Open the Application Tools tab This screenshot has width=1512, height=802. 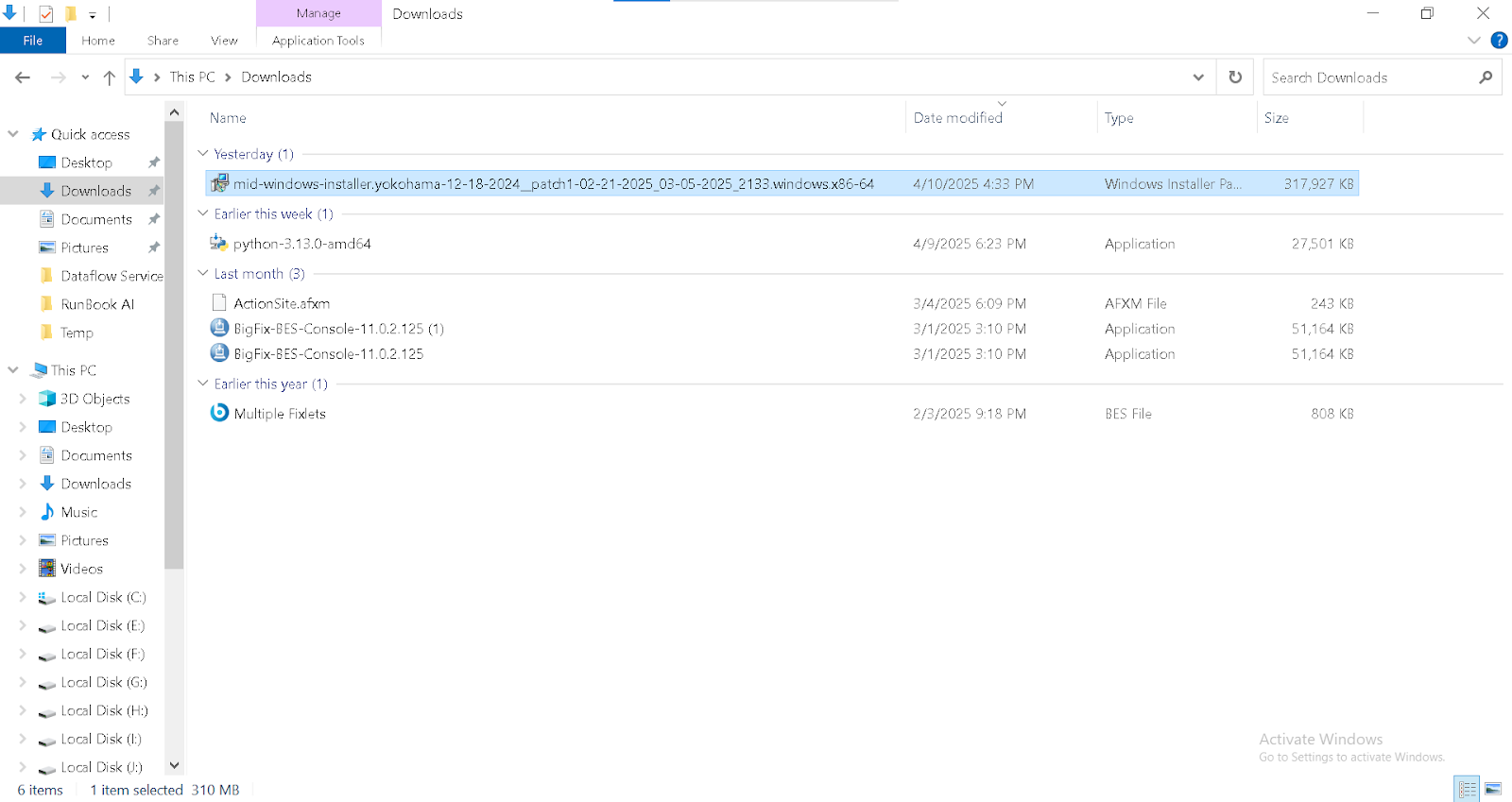coord(318,41)
